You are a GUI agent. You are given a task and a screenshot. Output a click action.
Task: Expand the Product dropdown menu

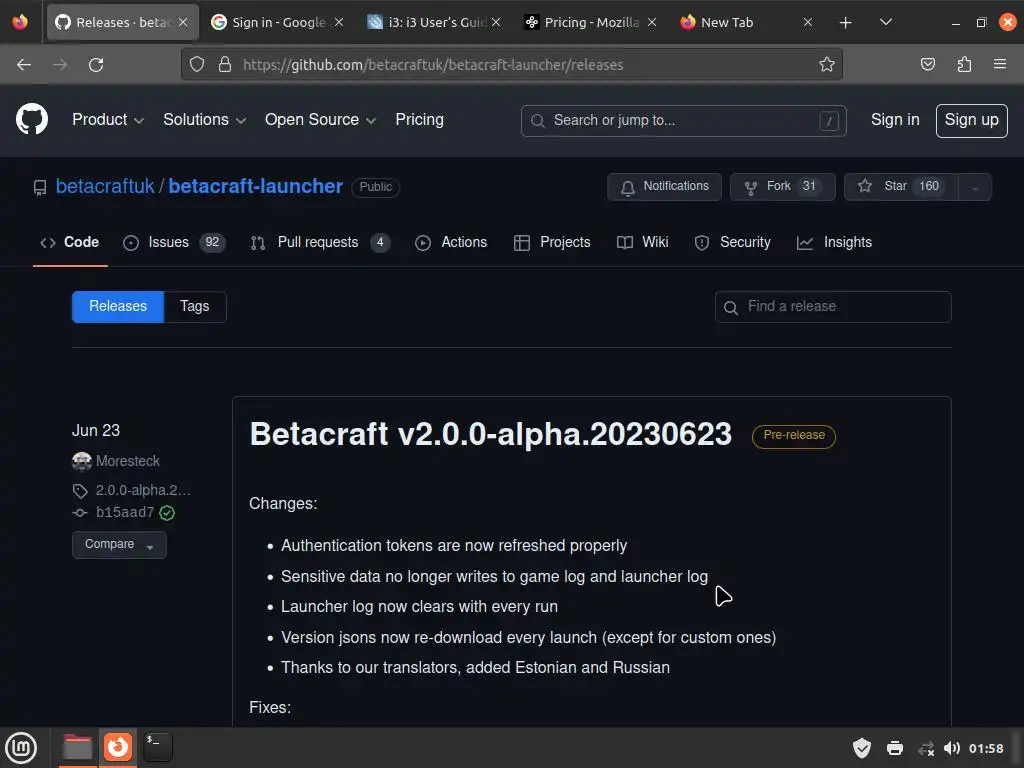pyautogui.click(x=108, y=120)
